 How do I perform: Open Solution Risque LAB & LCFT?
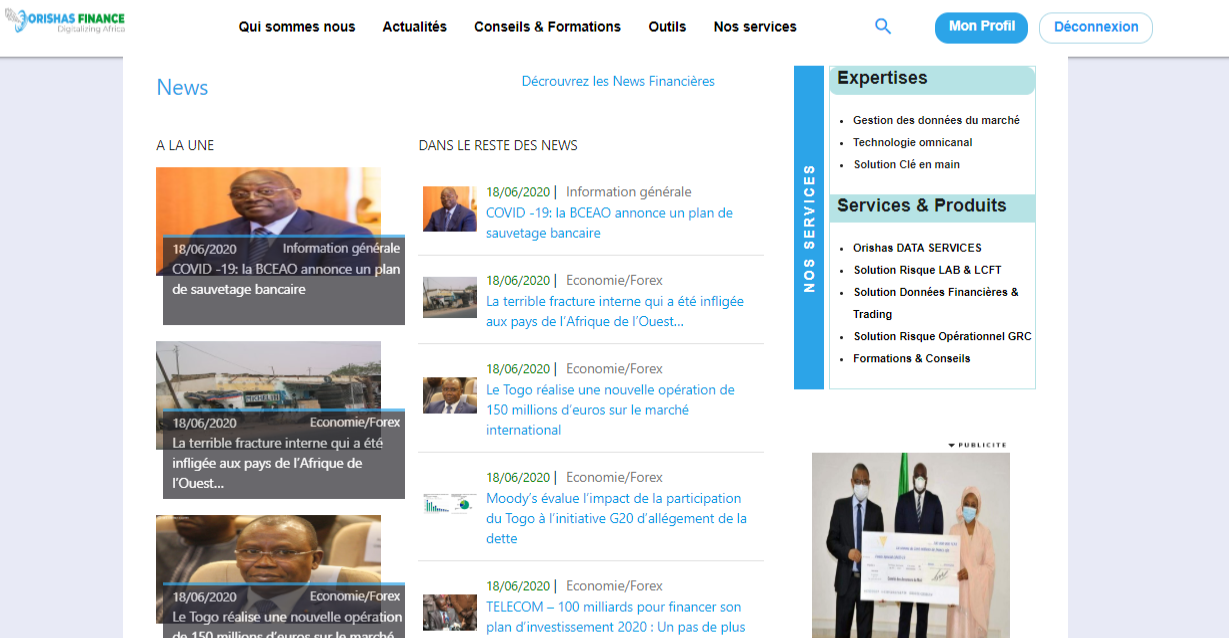pyautogui.click(x=928, y=270)
